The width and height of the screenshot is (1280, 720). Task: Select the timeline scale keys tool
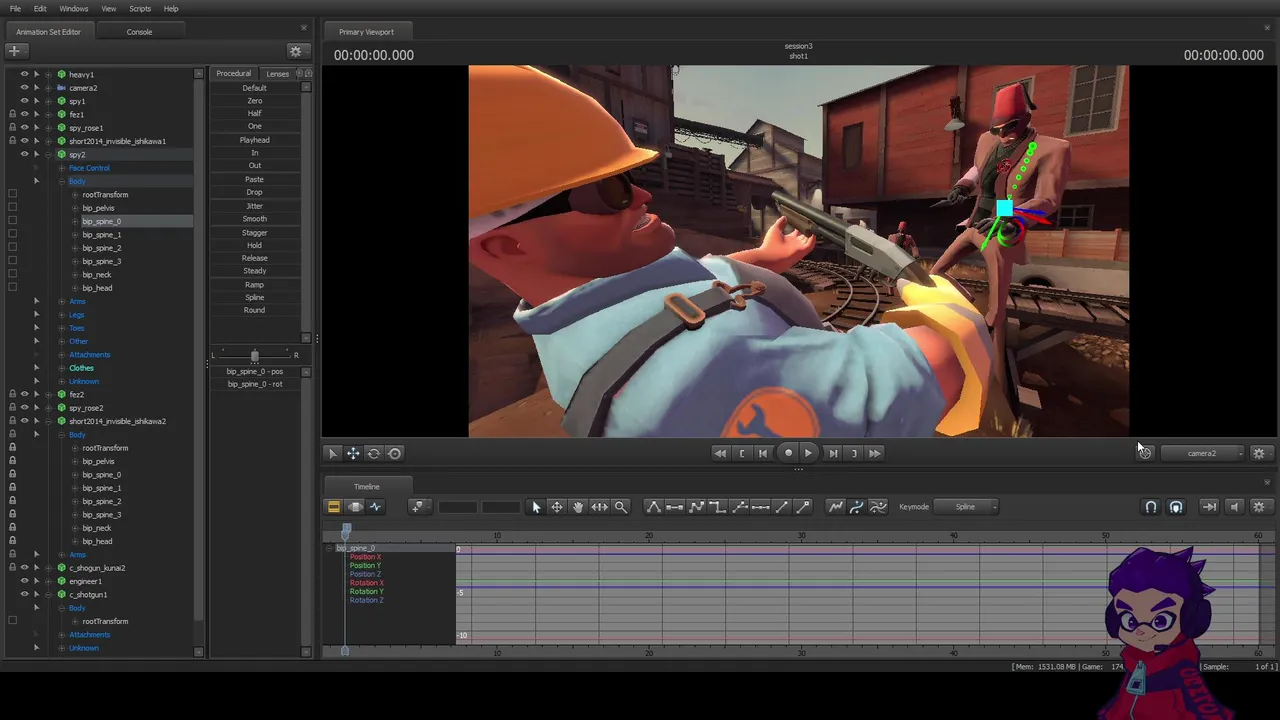(599, 507)
